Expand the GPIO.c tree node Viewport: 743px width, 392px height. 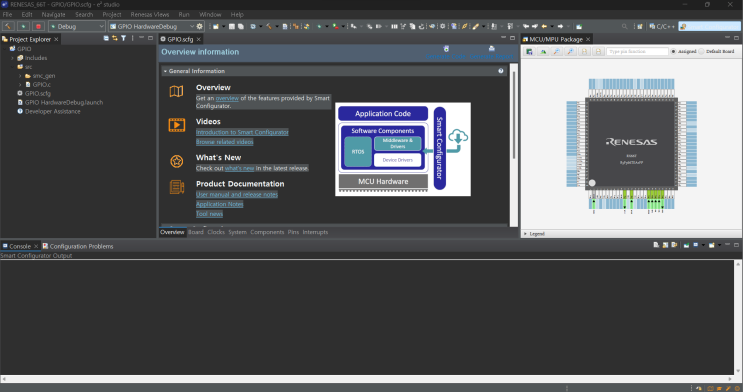click(20, 85)
